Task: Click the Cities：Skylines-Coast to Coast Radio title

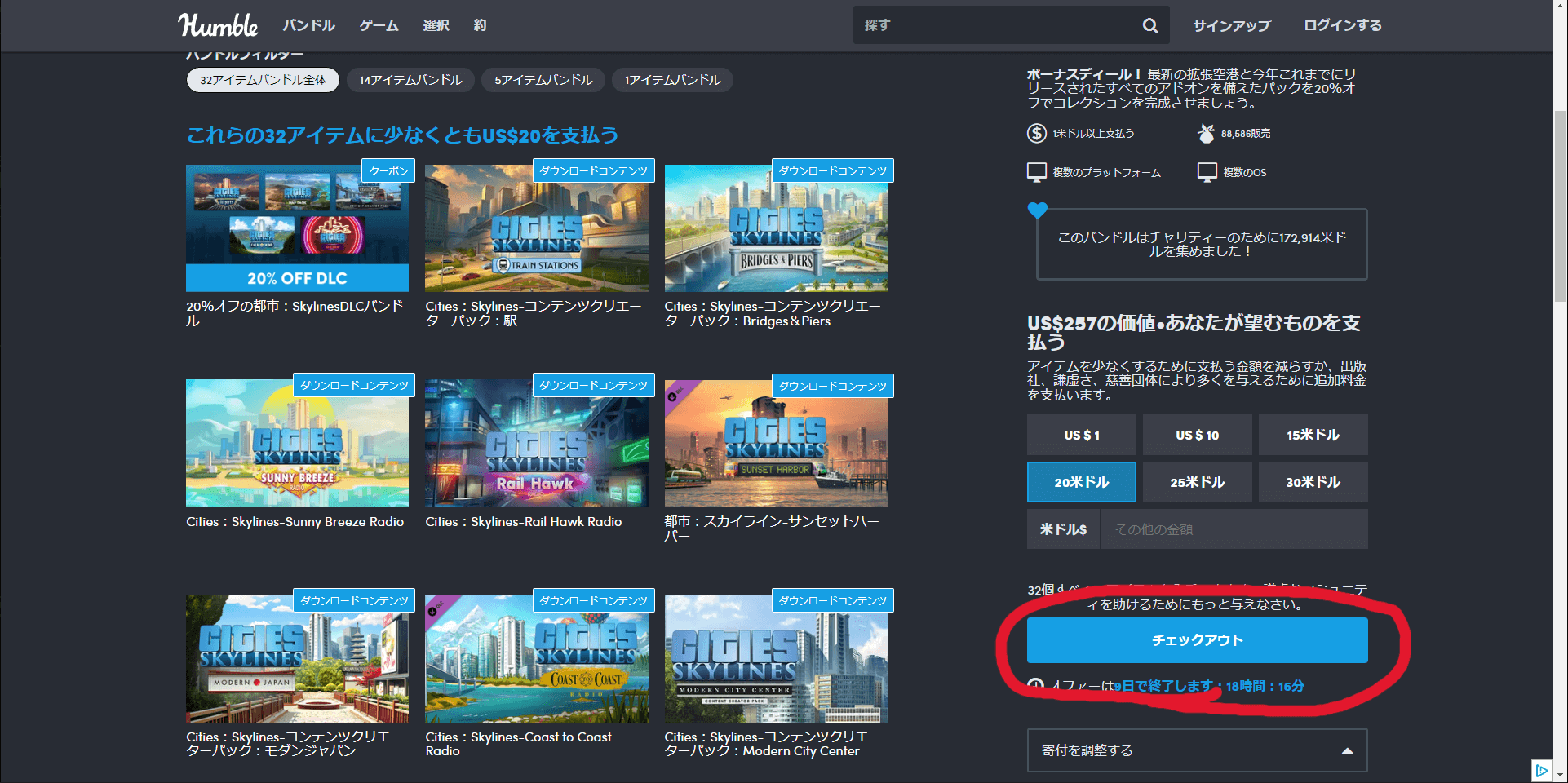Action: tap(518, 744)
